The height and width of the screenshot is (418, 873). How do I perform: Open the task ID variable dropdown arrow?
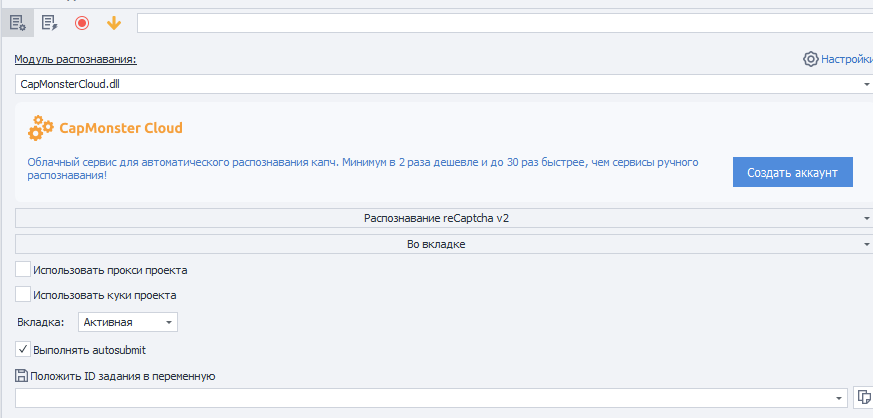click(839, 399)
